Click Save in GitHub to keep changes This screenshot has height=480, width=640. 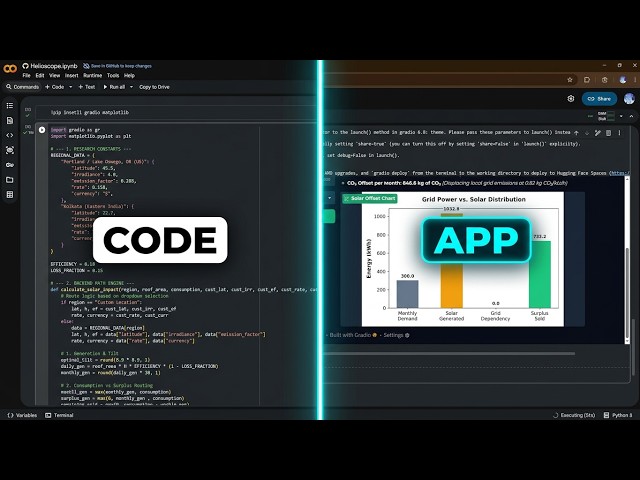(118, 66)
